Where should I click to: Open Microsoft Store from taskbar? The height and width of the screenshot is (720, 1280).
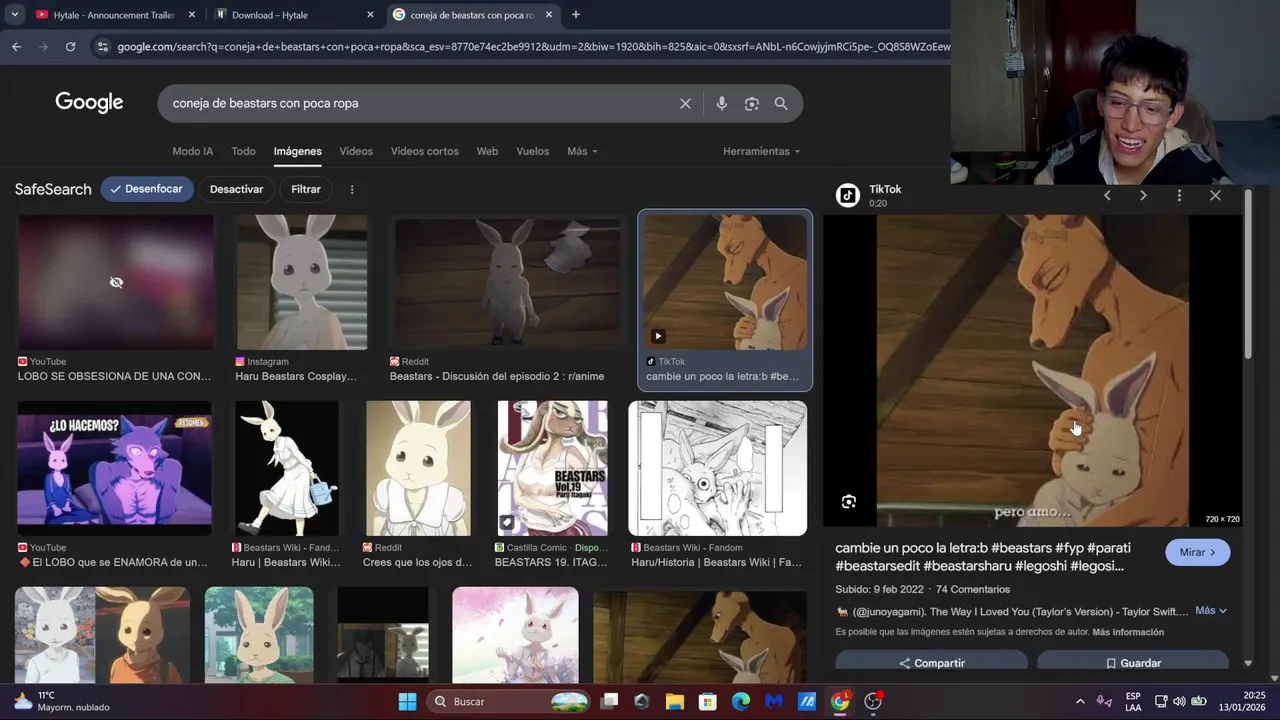coord(707,701)
